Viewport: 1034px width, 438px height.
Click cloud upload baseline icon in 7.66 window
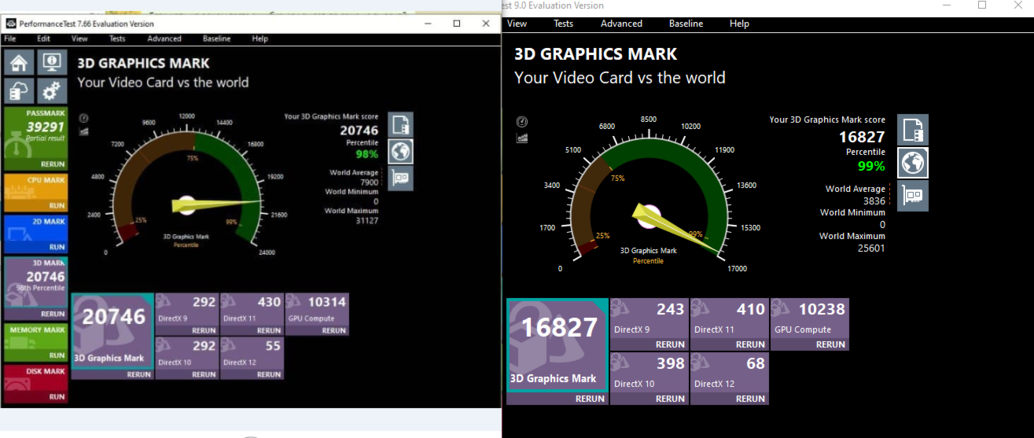pyautogui.click(x=19, y=91)
